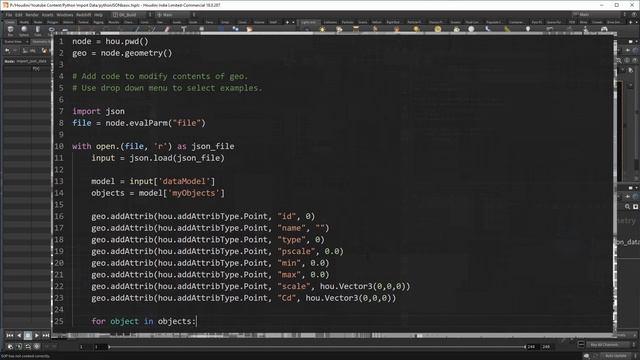Open the Key All Channels dropdown
The image size is (640, 360).
(610, 345)
